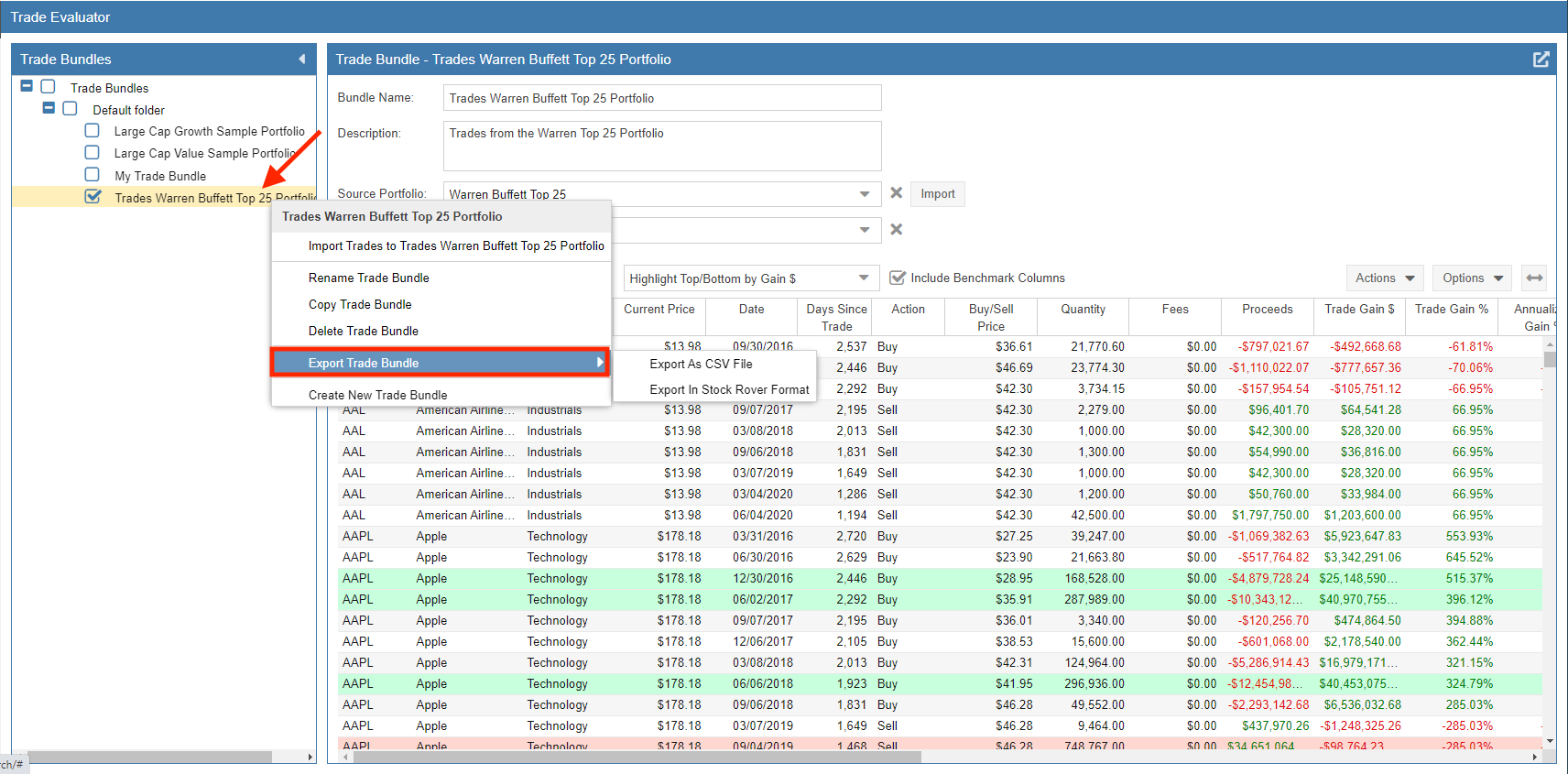The width and height of the screenshot is (1568, 774).
Task: Check the Default folder checkbox
Action: click(70, 108)
